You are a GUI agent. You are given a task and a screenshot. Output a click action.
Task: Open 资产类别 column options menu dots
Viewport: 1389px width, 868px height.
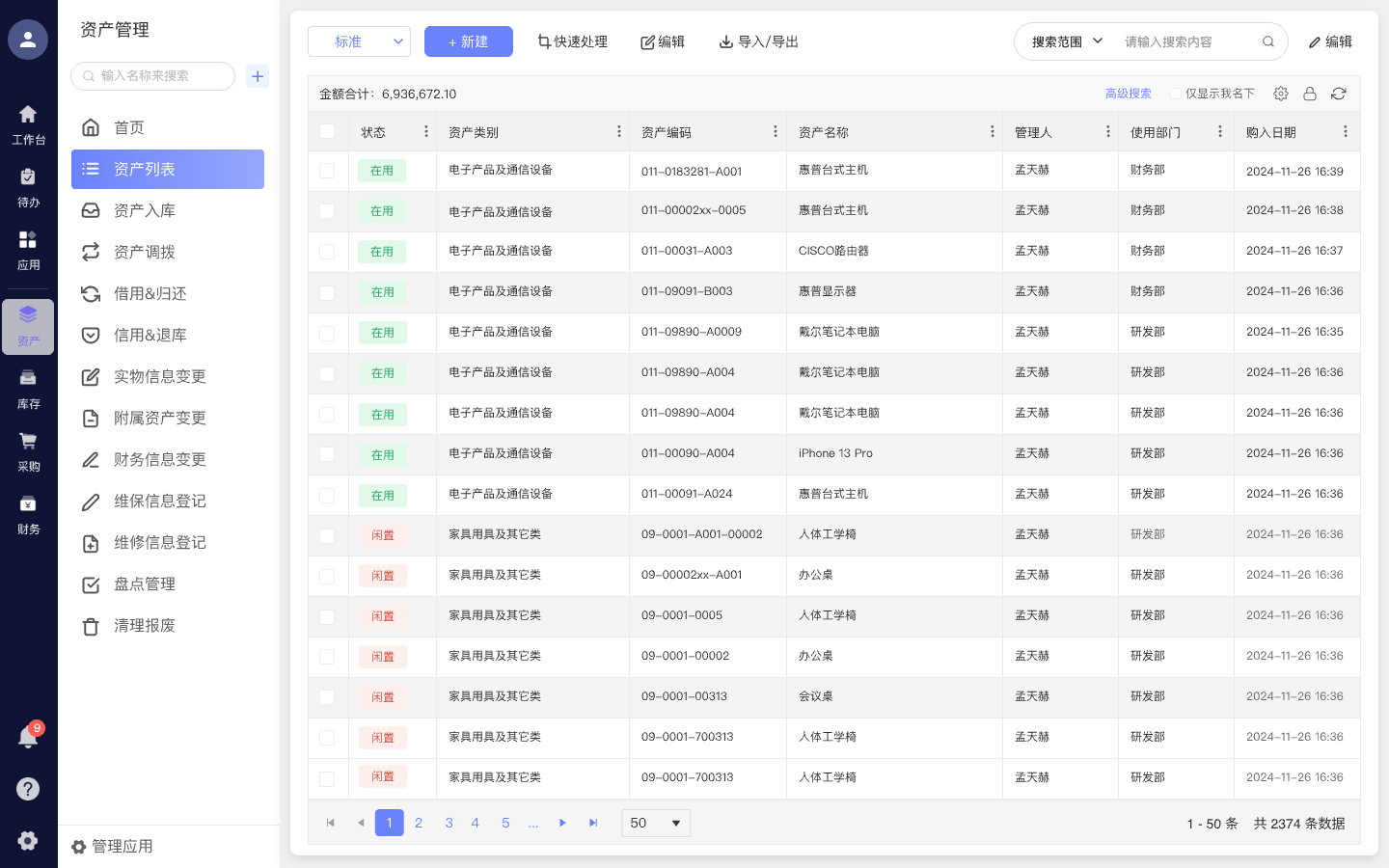pyautogui.click(x=619, y=131)
